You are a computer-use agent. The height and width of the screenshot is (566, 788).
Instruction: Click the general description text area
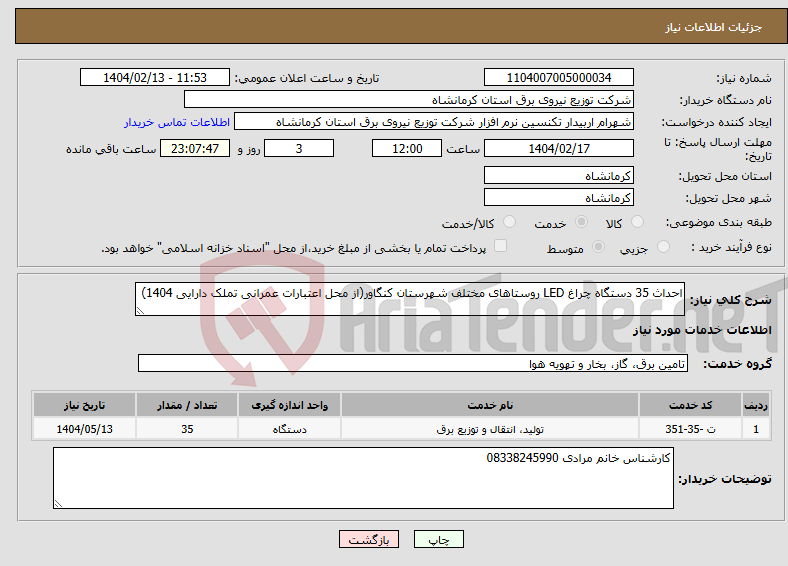pos(410,299)
